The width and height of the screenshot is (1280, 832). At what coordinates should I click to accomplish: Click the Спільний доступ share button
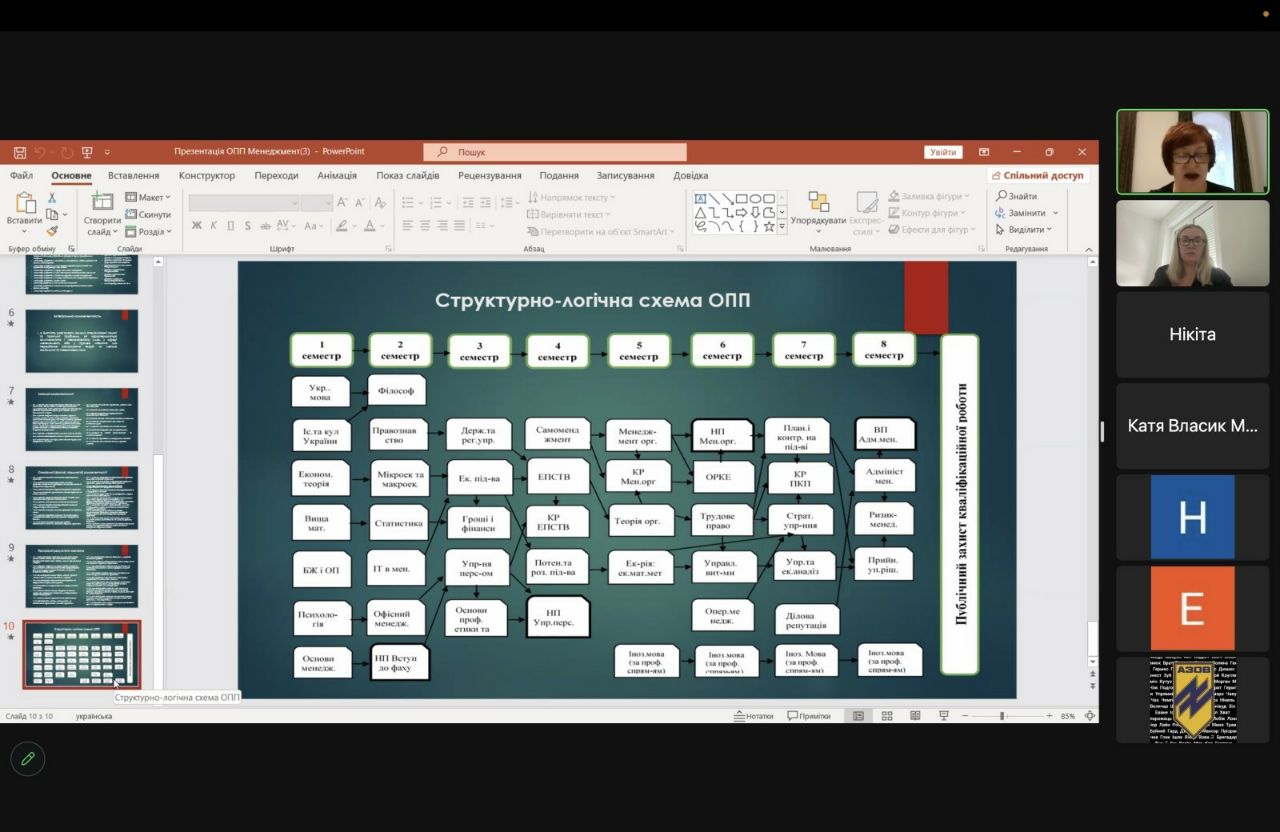1037,176
